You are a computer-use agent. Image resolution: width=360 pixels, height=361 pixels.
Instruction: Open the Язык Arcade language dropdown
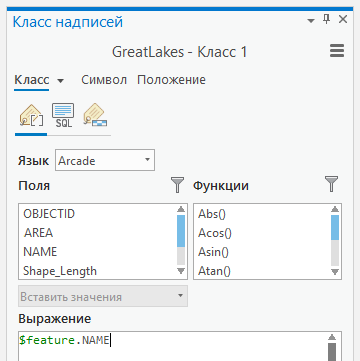[x=105, y=161]
